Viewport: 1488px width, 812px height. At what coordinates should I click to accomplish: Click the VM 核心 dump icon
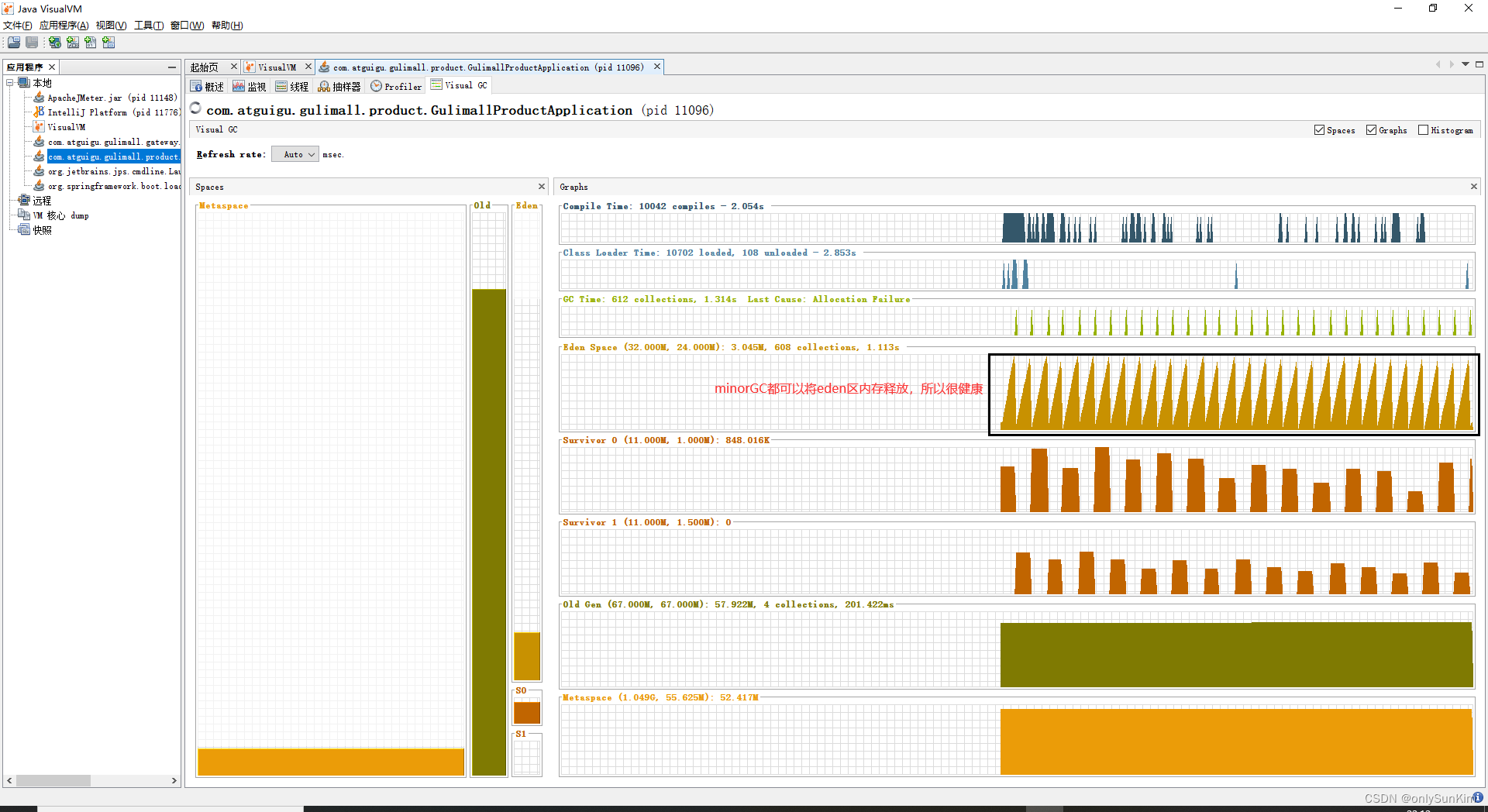pyautogui.click(x=24, y=215)
